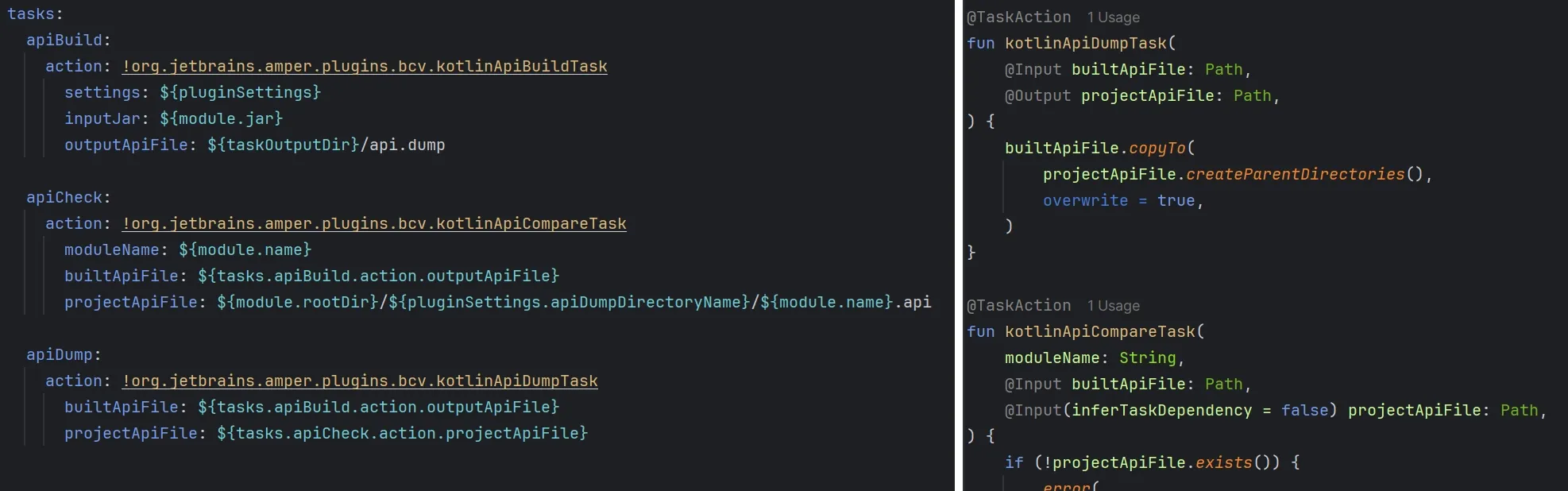The width and height of the screenshot is (1568, 491).
Task: Open the kotlinApiBuildTask action reference link
Action: (x=365, y=67)
